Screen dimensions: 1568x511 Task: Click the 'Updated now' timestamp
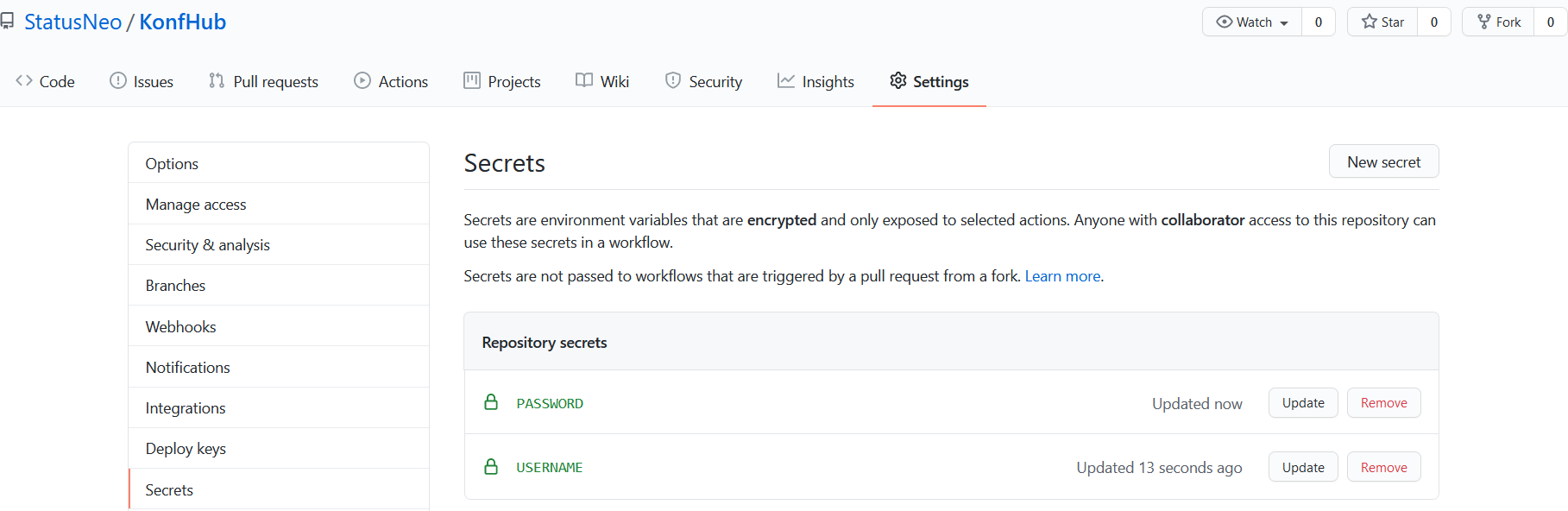coord(1197,403)
